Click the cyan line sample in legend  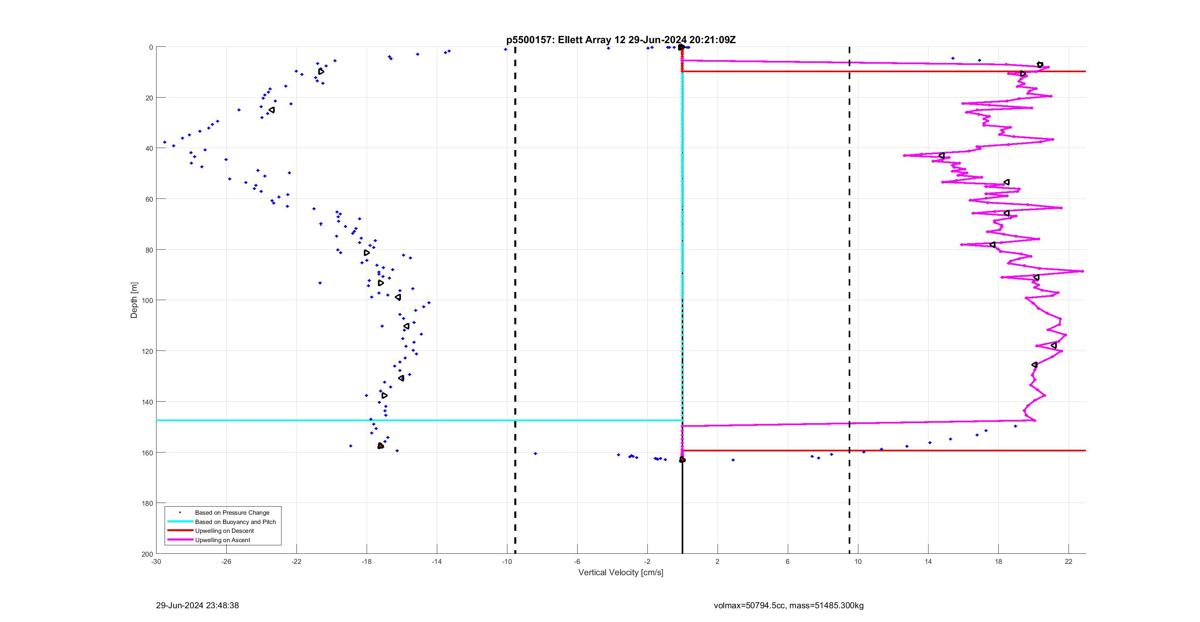(x=179, y=521)
